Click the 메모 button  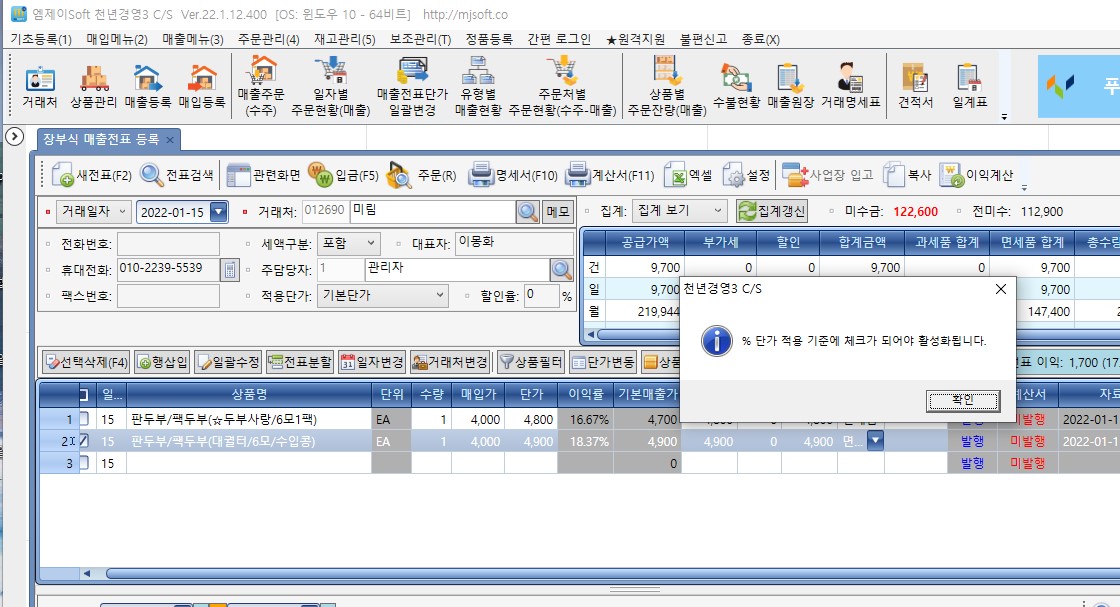click(x=558, y=211)
